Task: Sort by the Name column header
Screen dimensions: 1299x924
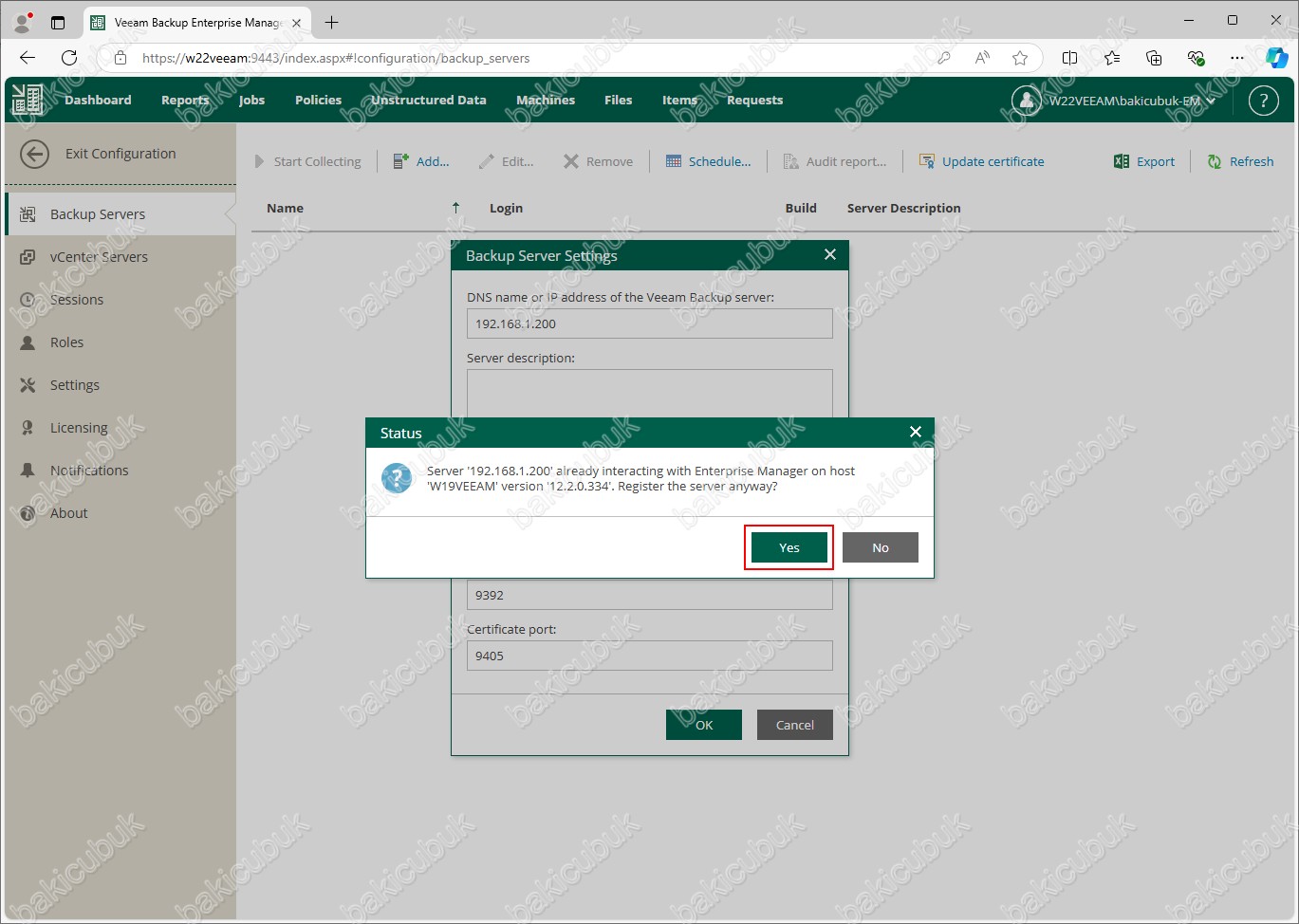Action: (286, 208)
